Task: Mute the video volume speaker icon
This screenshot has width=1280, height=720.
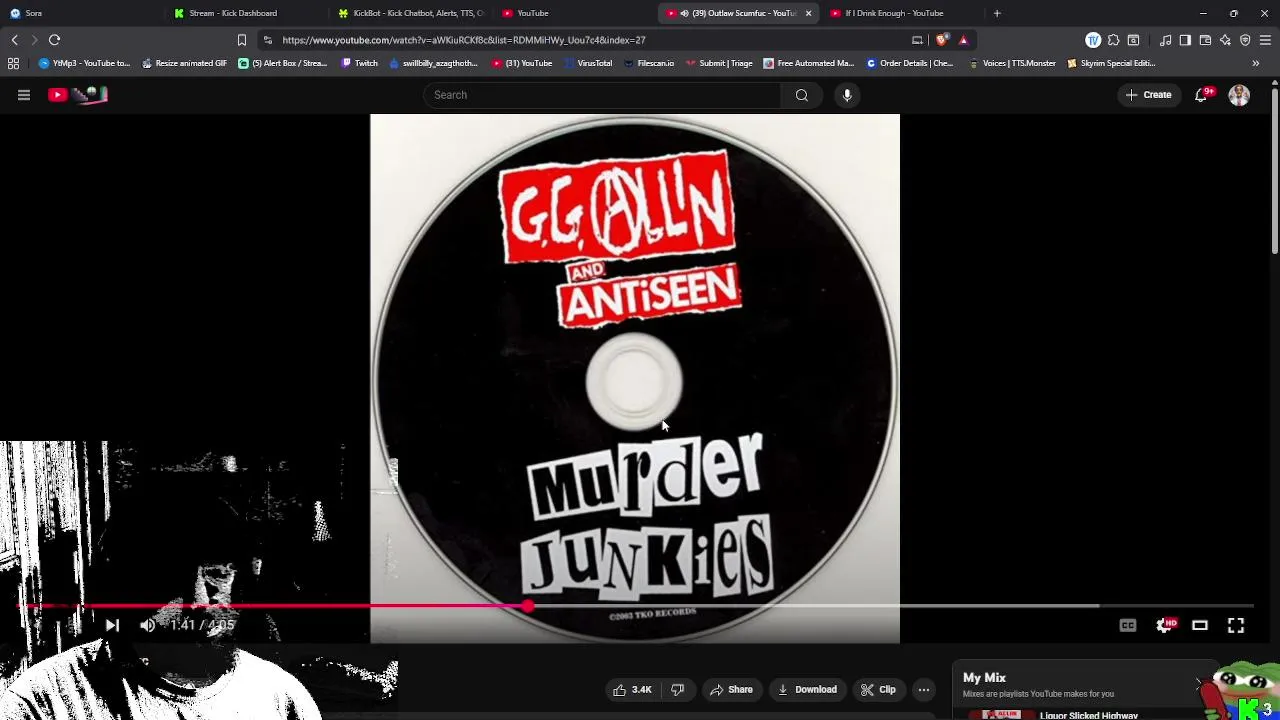Action: (x=148, y=625)
